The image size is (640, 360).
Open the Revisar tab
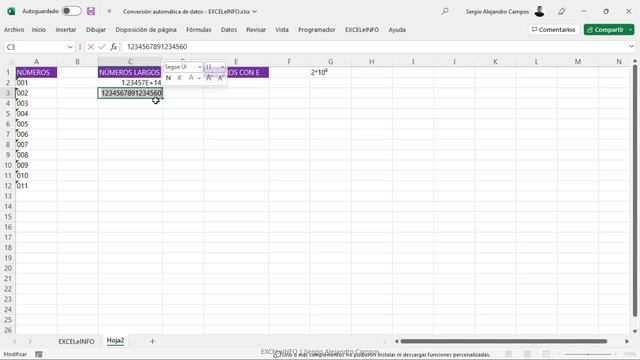[x=256, y=30]
